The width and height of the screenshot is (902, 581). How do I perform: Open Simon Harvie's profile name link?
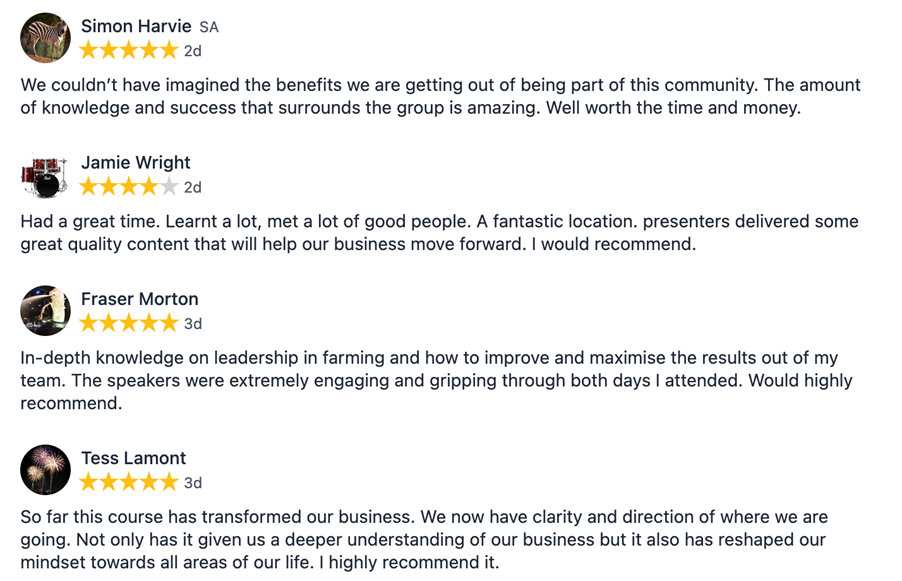136,26
